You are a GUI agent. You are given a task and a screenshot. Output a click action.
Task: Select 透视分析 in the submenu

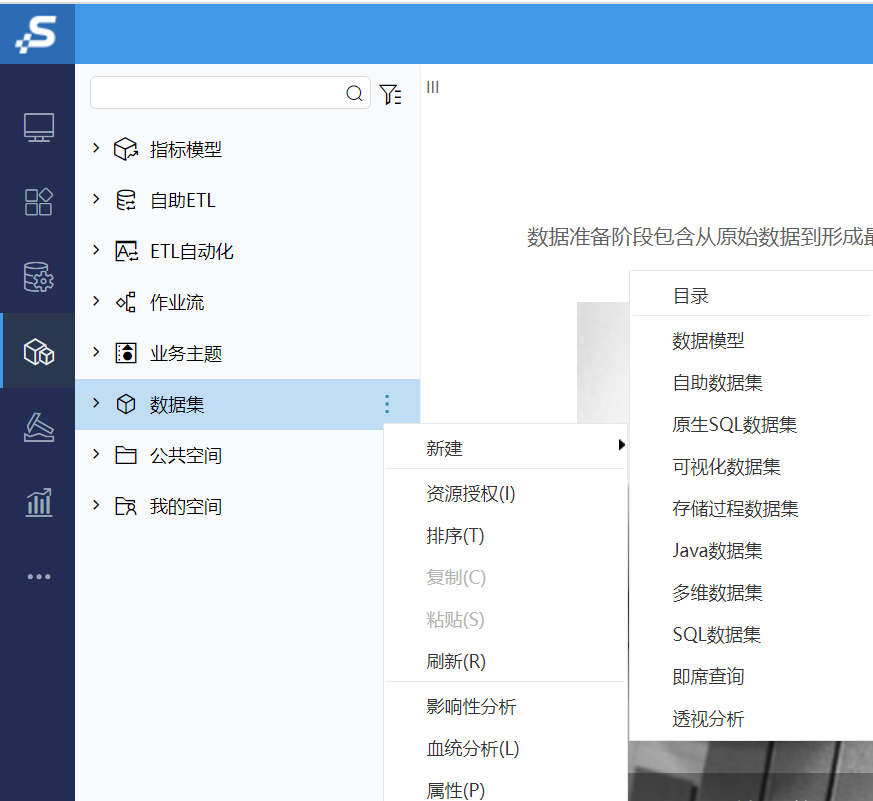[708, 719]
